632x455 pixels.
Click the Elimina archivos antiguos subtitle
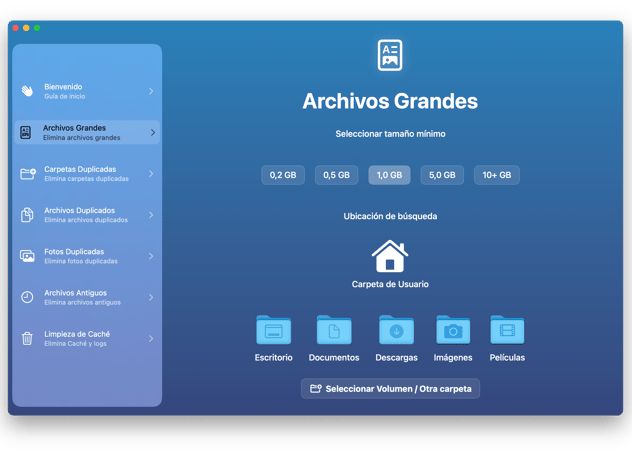82,302
